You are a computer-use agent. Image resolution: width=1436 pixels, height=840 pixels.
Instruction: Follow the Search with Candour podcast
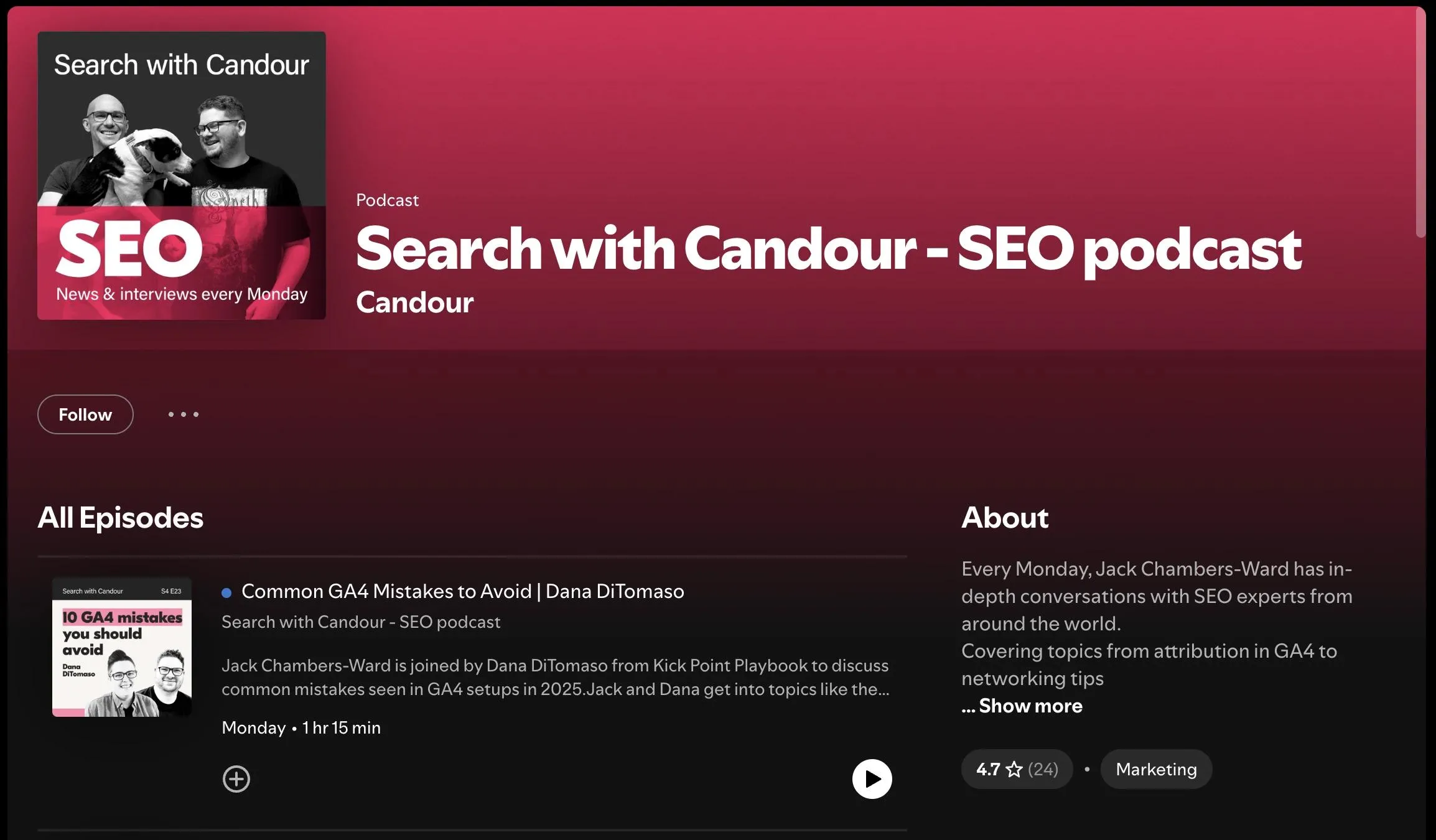pos(85,414)
